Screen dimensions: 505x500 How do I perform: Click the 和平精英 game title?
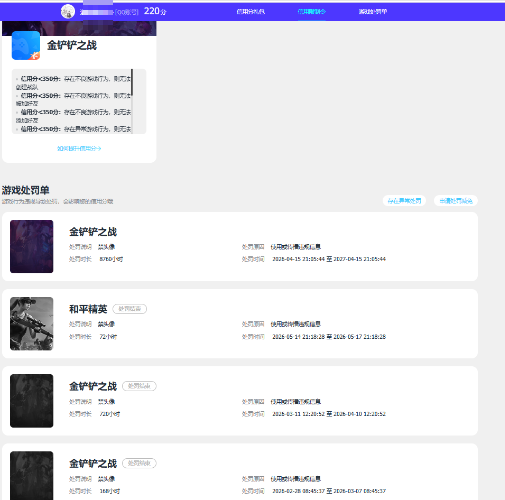[88, 309]
